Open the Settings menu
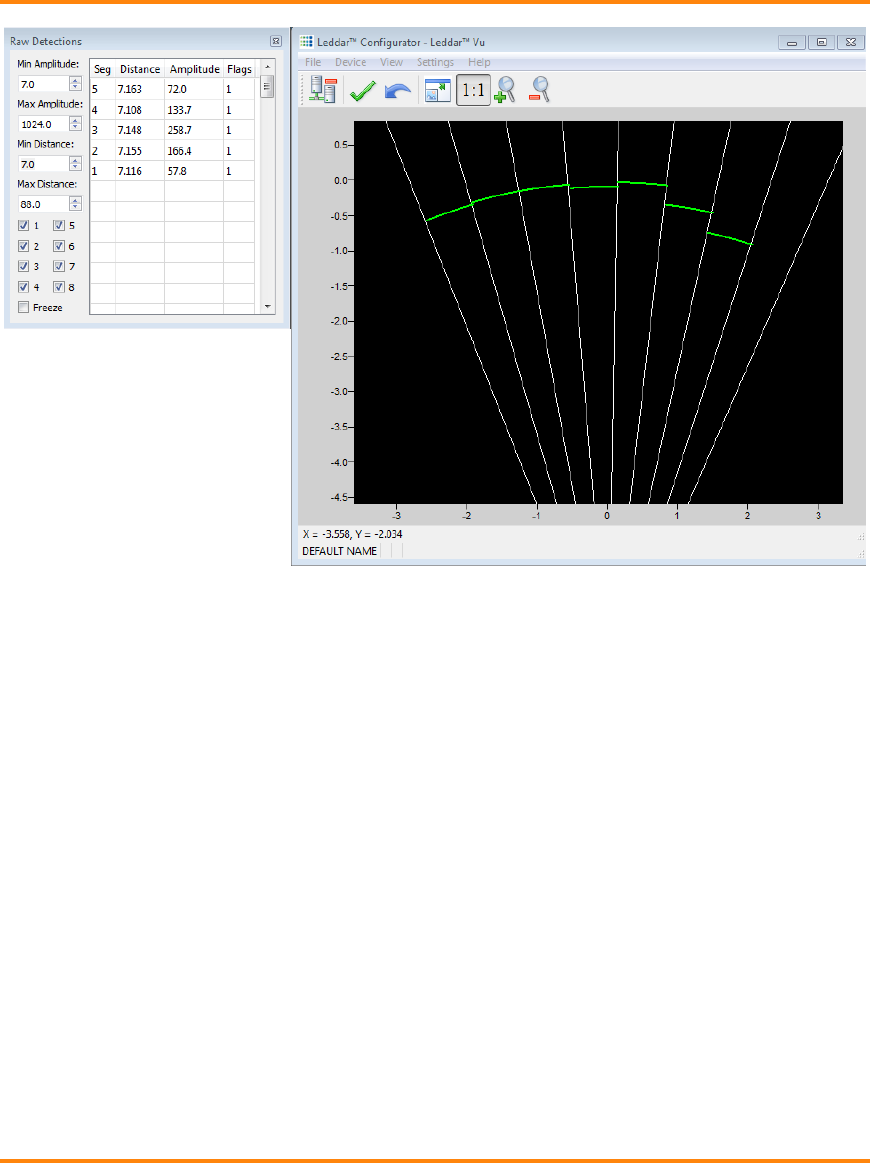The height and width of the screenshot is (1163, 870). (435, 62)
